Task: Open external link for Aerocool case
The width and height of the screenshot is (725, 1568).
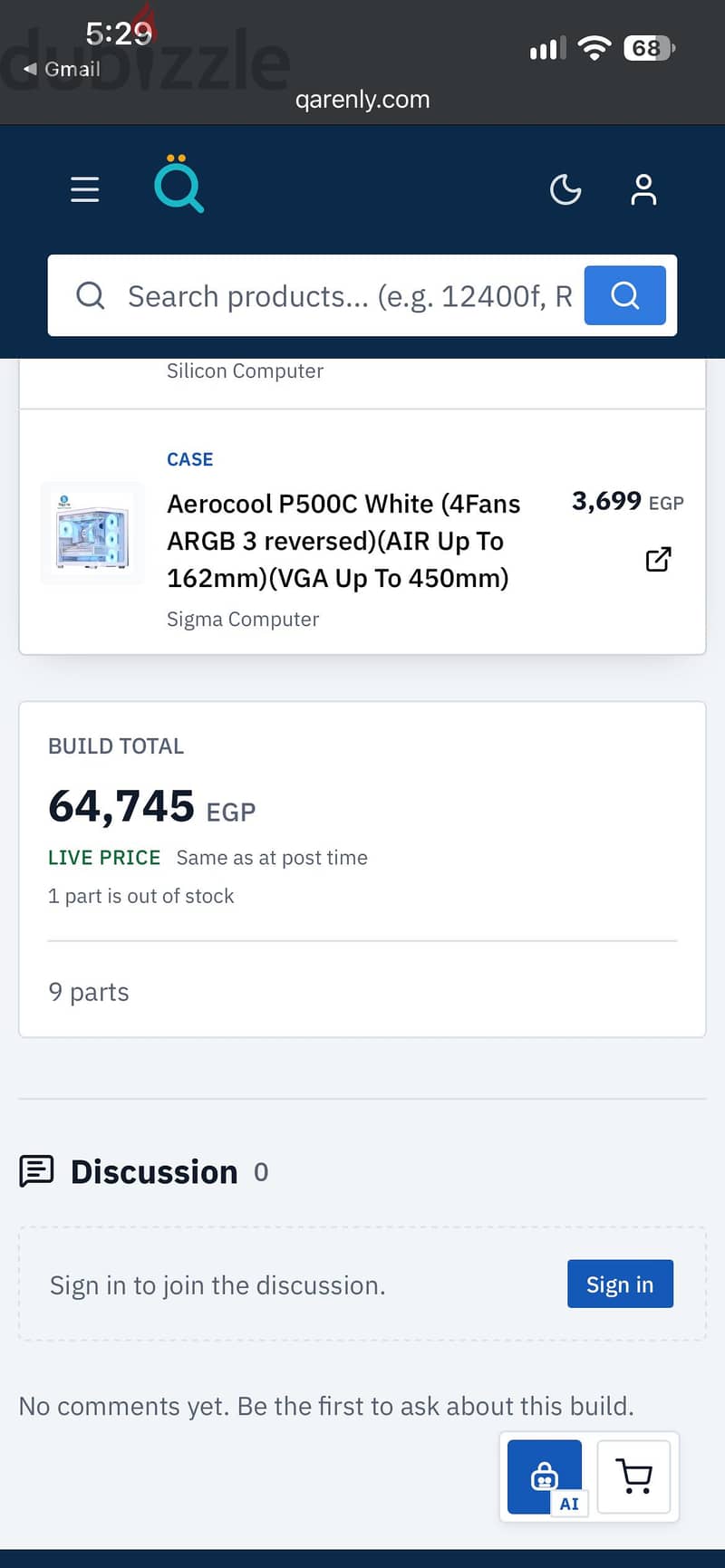Action: pyautogui.click(x=659, y=560)
